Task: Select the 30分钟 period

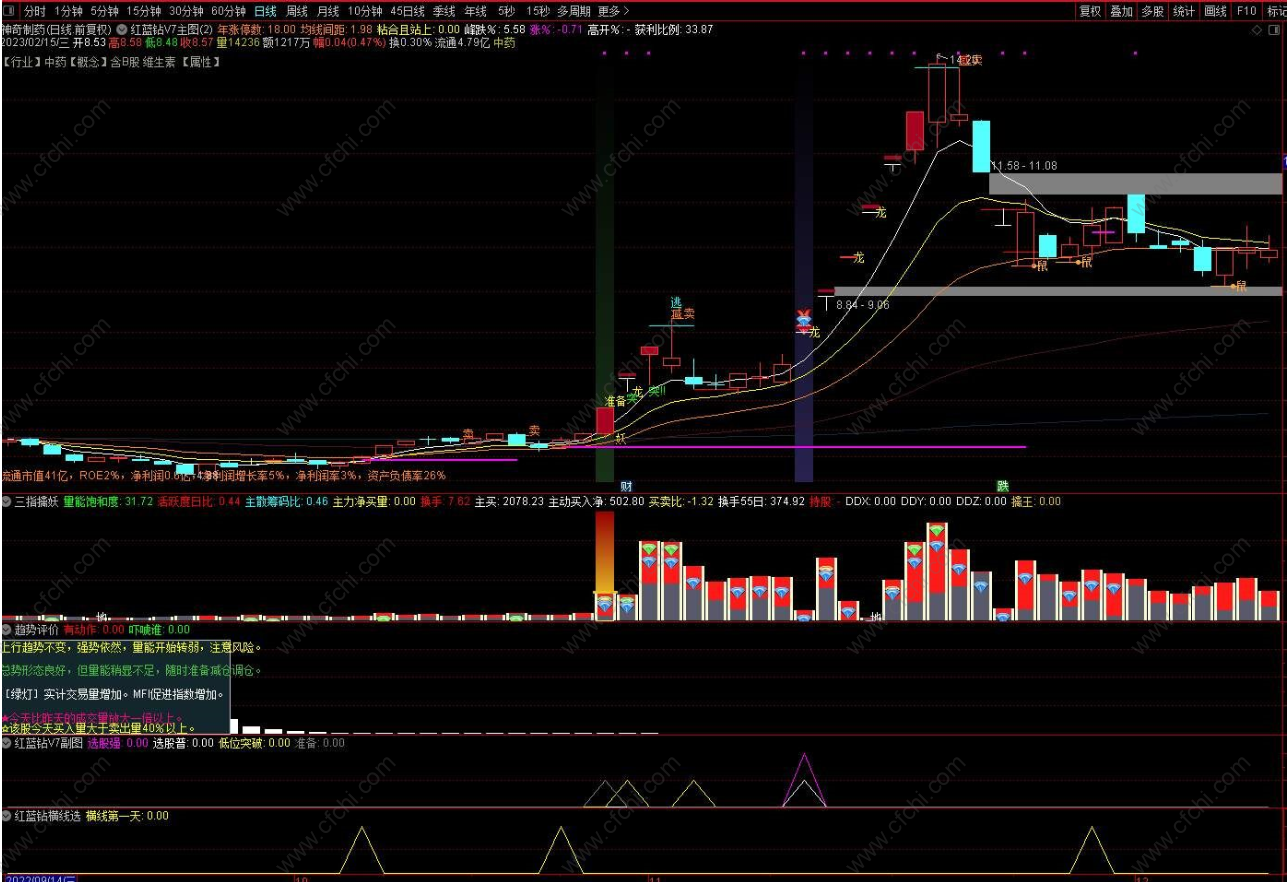Action: (186, 11)
